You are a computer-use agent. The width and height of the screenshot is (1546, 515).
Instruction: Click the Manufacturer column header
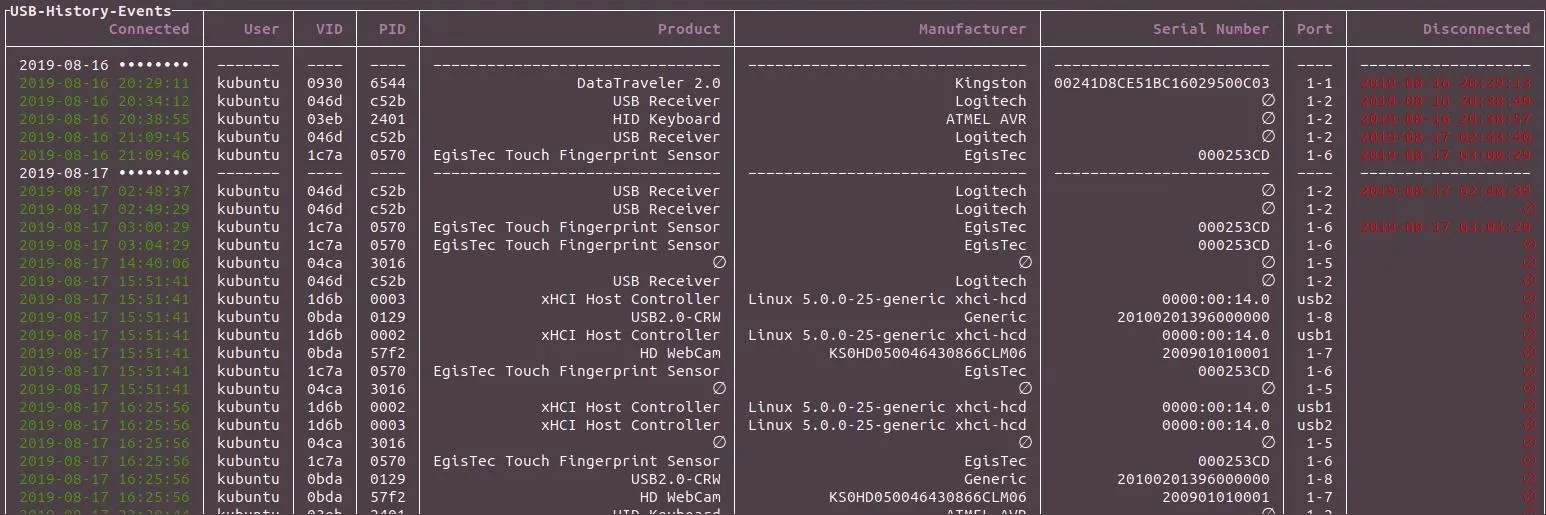coord(973,29)
